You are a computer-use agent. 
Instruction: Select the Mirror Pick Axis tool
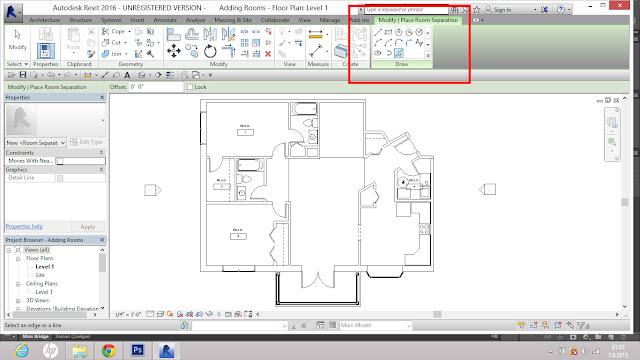click(x=210, y=34)
